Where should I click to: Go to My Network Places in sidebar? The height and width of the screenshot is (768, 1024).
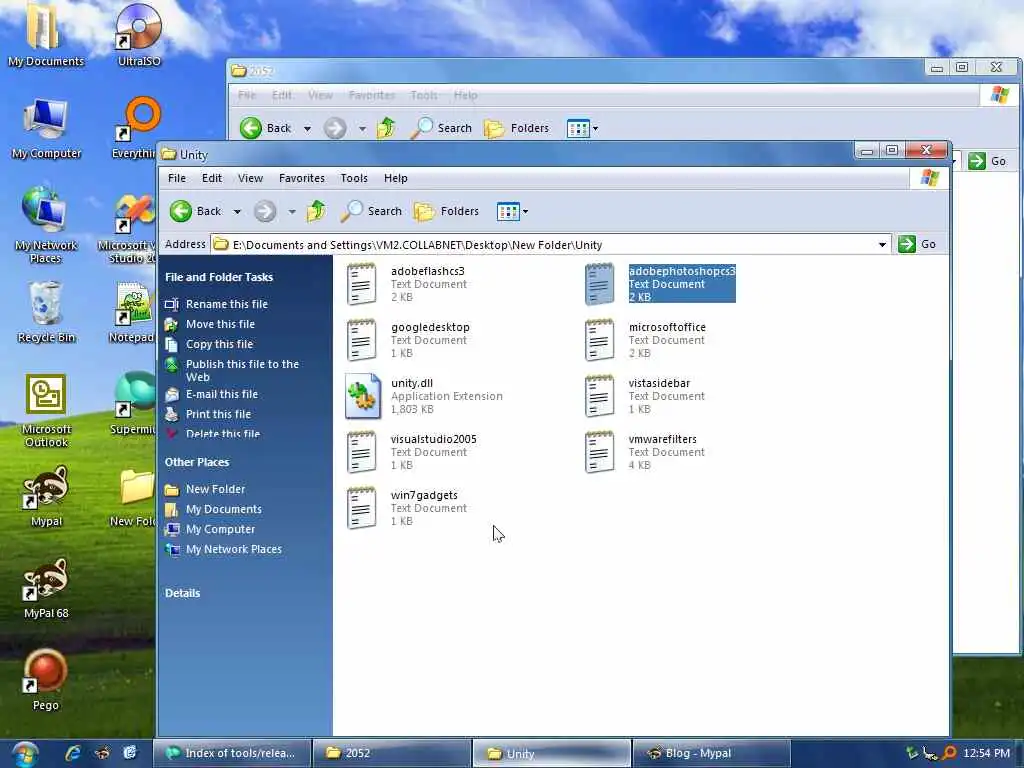point(234,550)
